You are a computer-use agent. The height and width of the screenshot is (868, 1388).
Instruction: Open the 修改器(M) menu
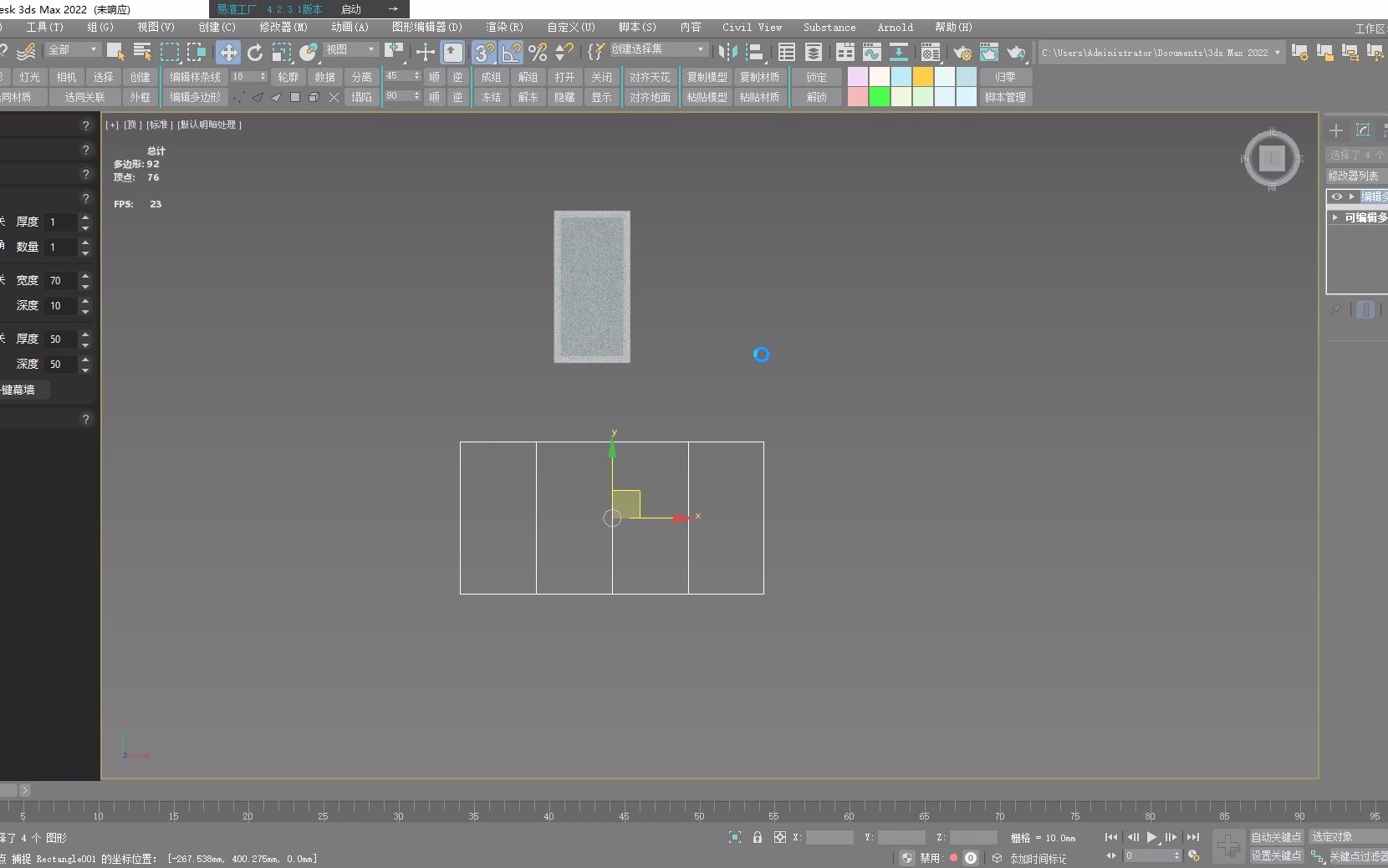coord(283,28)
